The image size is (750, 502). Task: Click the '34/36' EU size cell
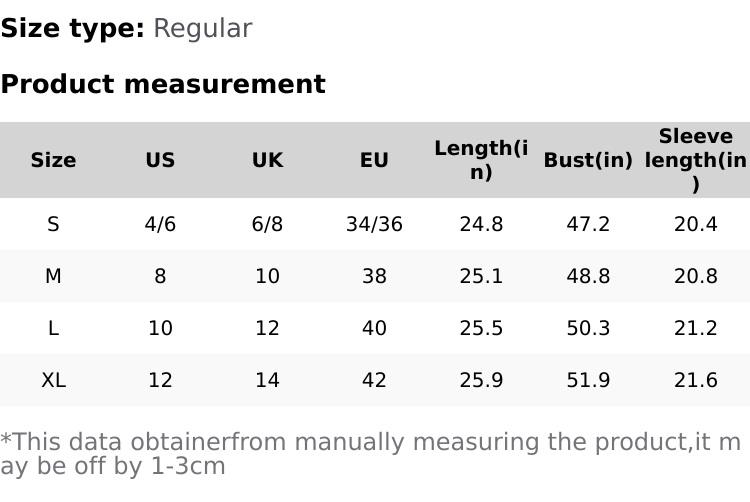point(374,224)
